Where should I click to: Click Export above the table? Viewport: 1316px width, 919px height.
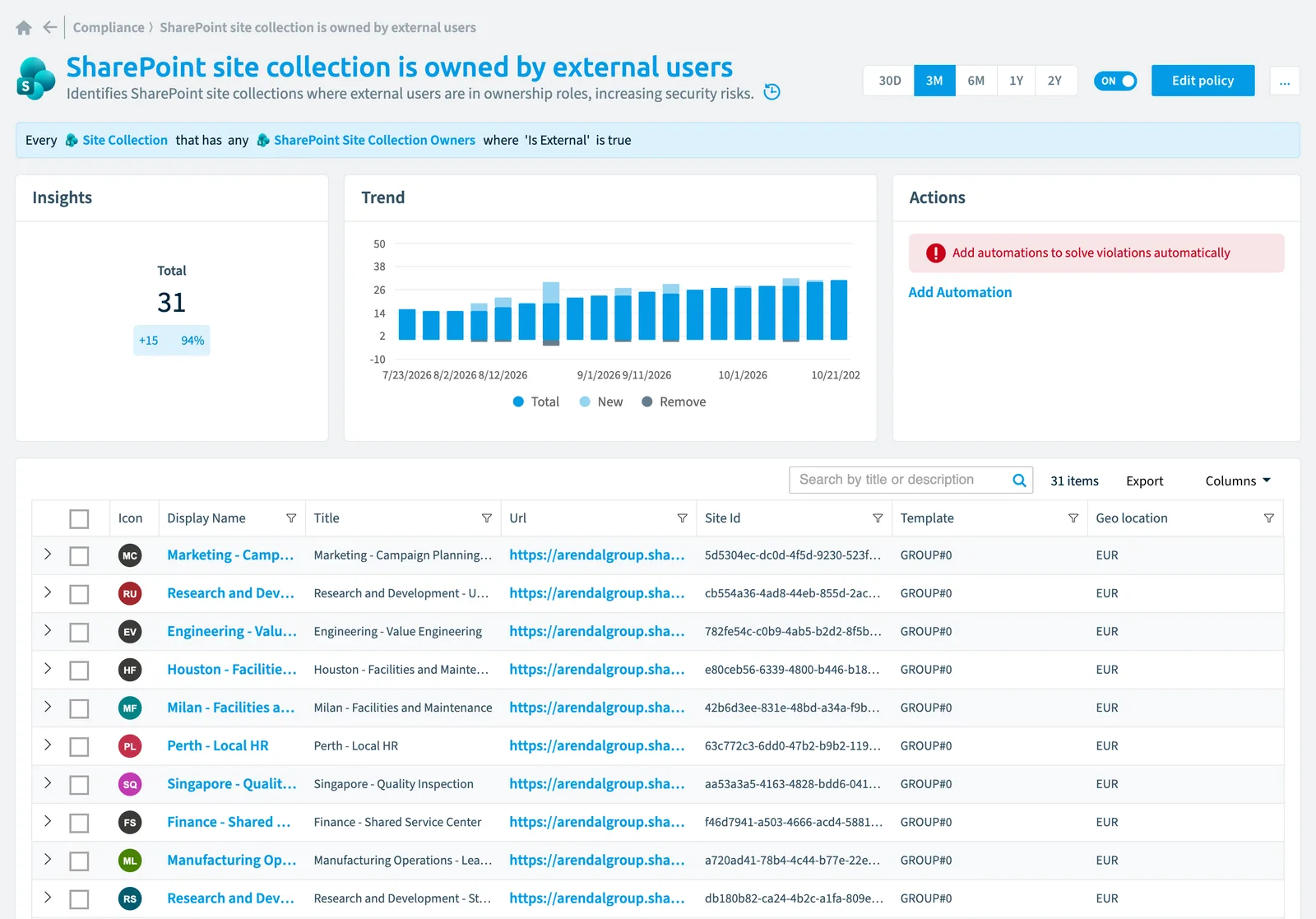pos(1144,481)
